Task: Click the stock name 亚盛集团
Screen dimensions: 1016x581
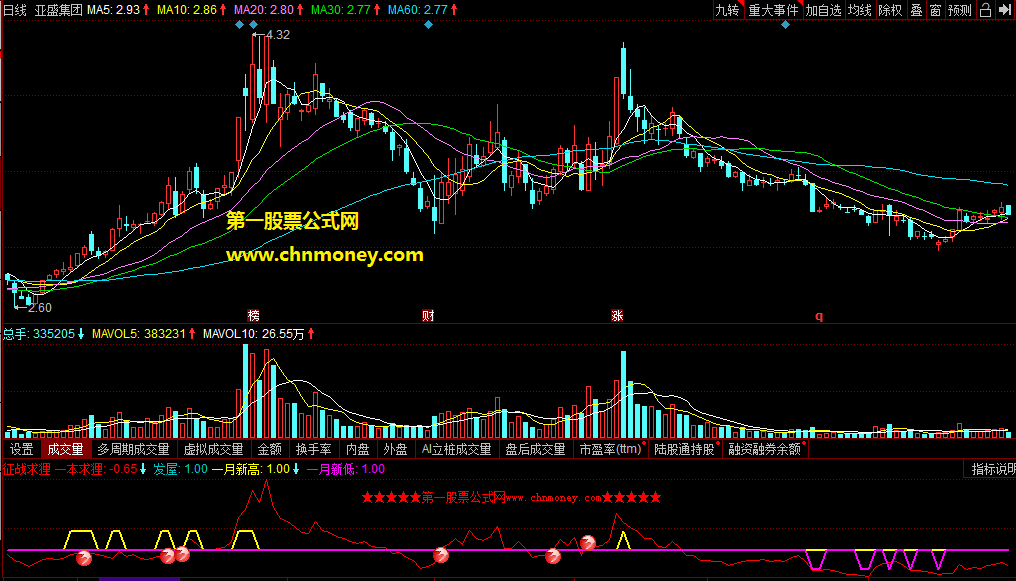Action: tap(59, 10)
